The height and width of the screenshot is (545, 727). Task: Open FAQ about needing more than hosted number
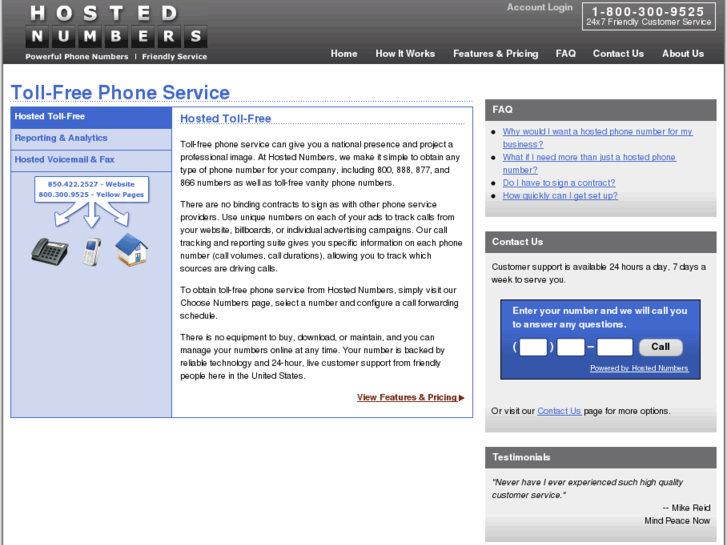pos(589,163)
